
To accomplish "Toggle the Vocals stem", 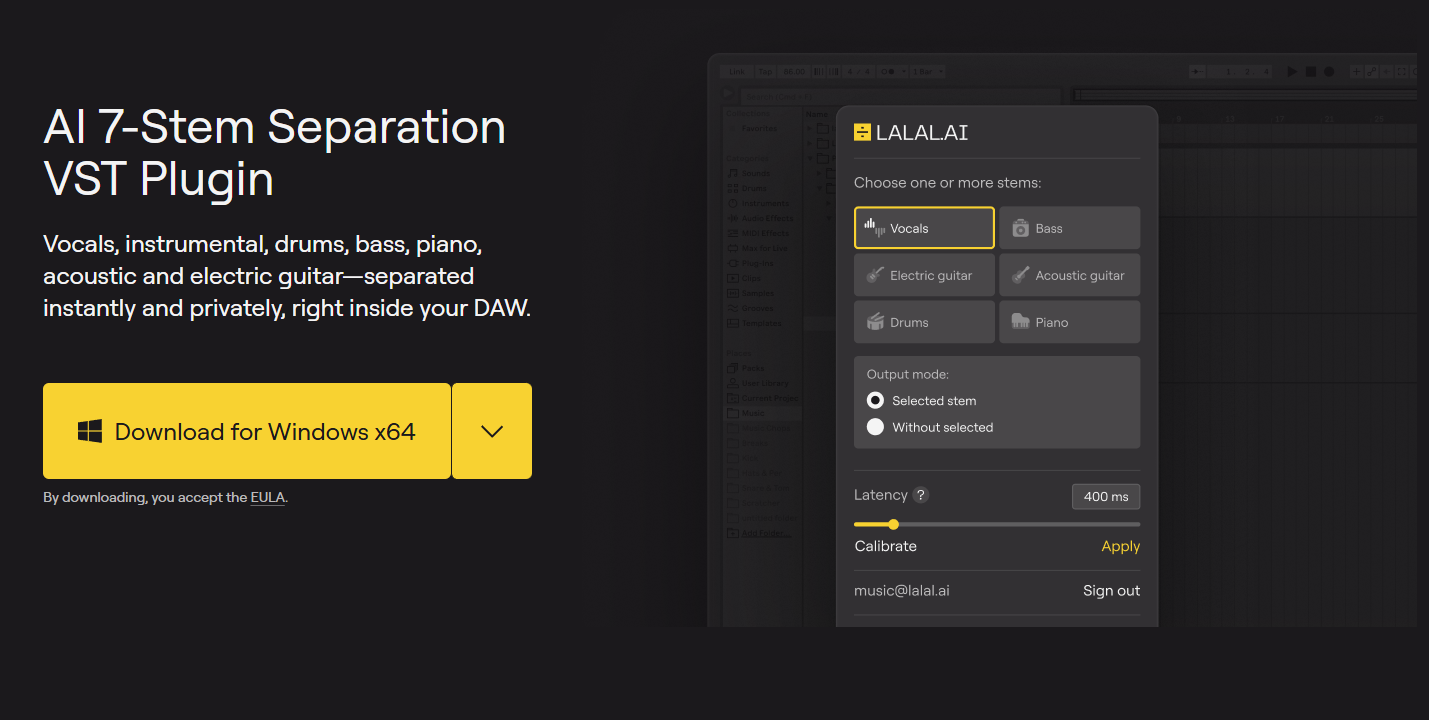I will pyautogui.click(x=924, y=228).
